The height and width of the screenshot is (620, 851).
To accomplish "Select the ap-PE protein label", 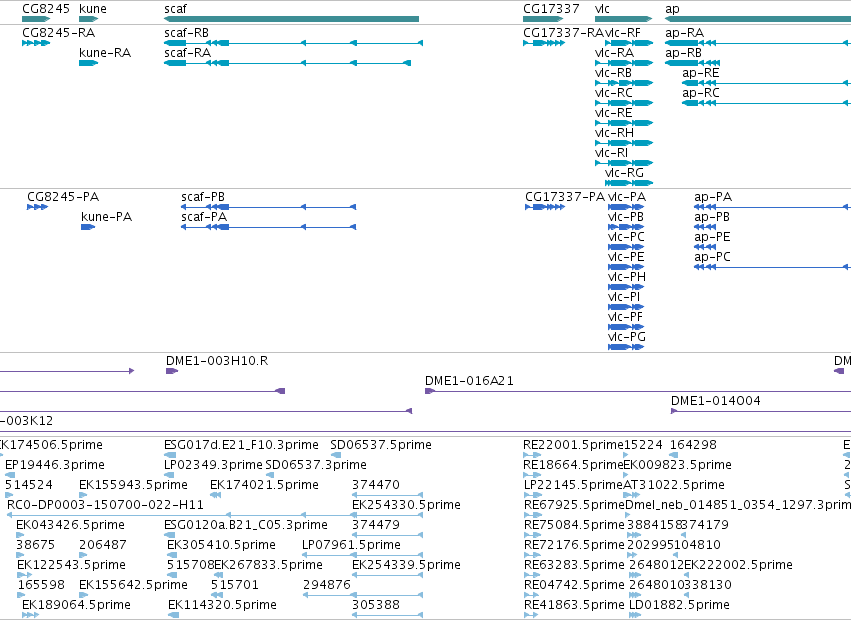I will tap(712, 237).
